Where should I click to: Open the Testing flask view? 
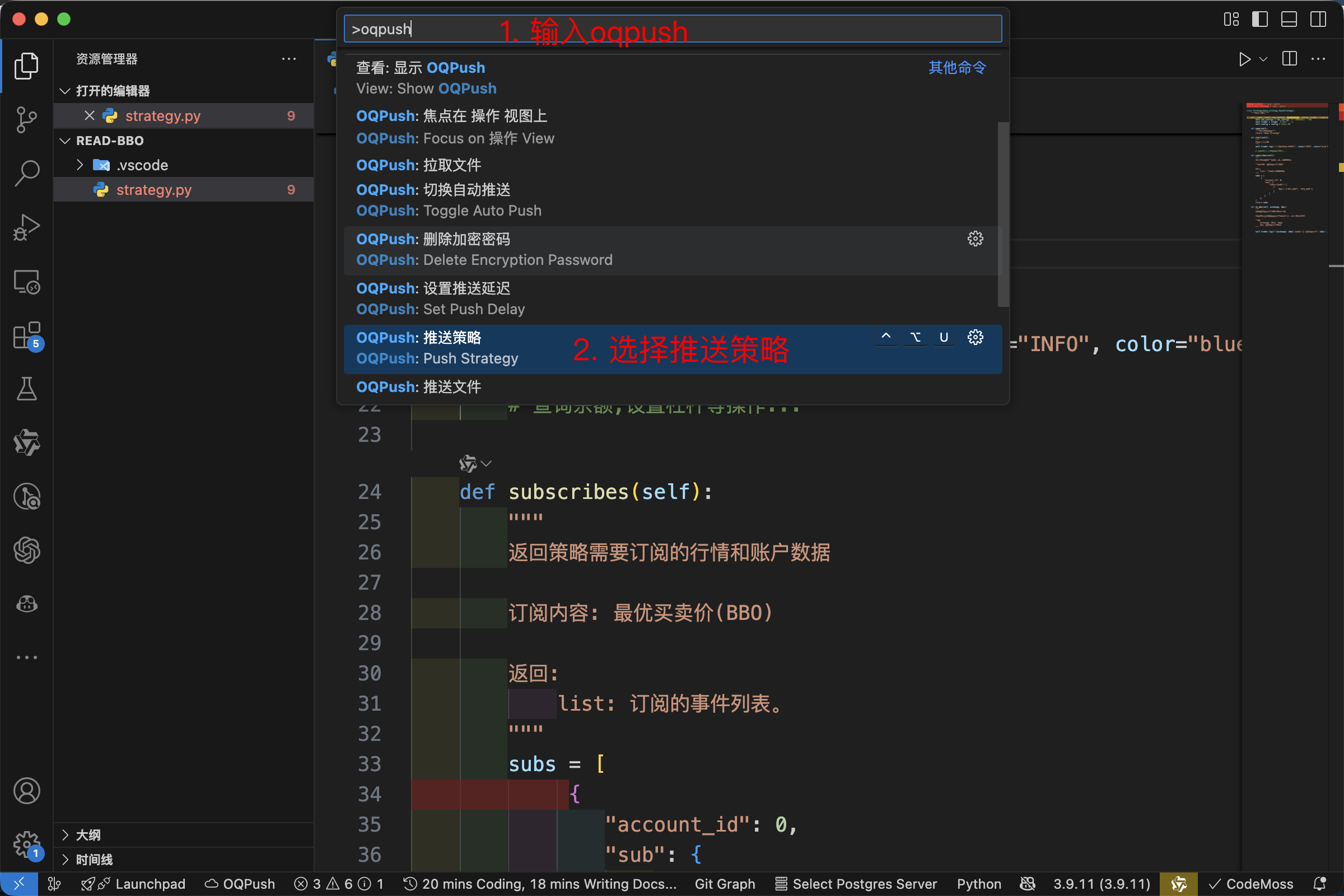pyautogui.click(x=26, y=389)
